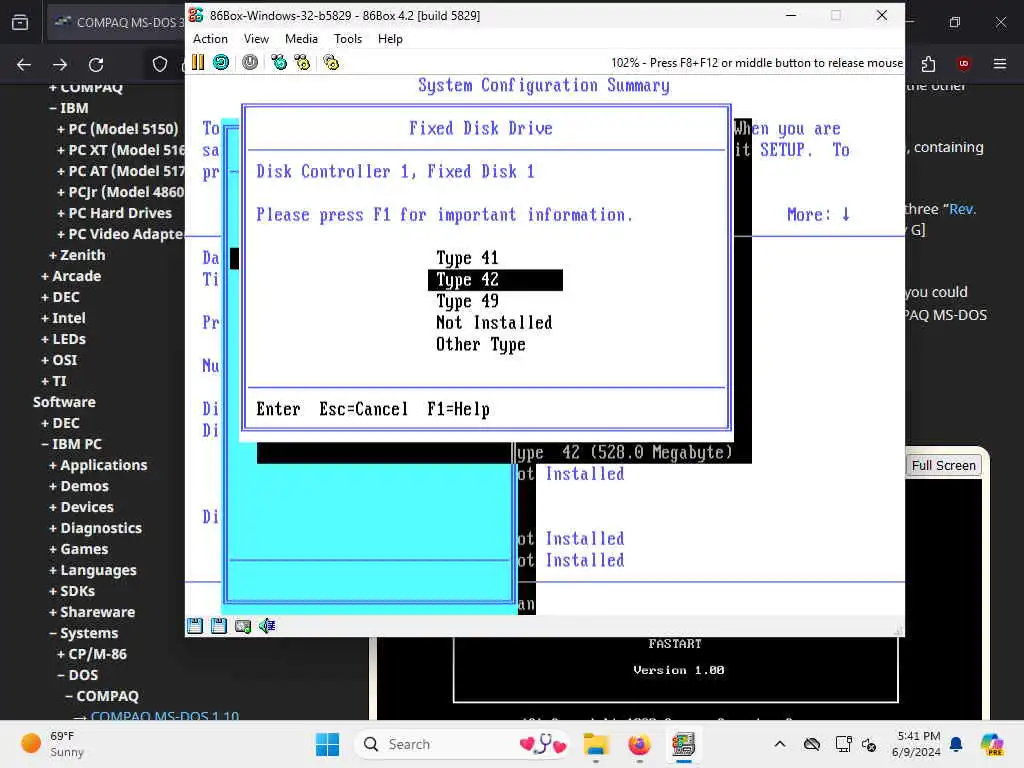Follow the "Rev." link in article

point(963,209)
